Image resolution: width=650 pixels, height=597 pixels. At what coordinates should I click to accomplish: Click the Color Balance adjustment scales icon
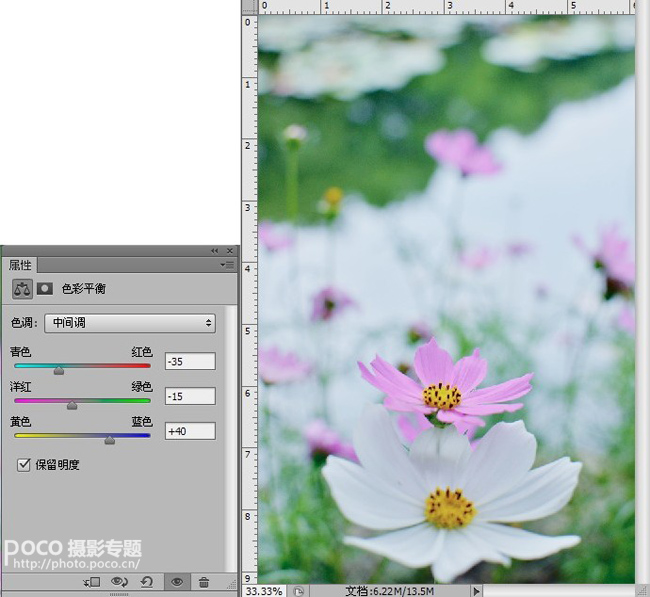pos(22,289)
